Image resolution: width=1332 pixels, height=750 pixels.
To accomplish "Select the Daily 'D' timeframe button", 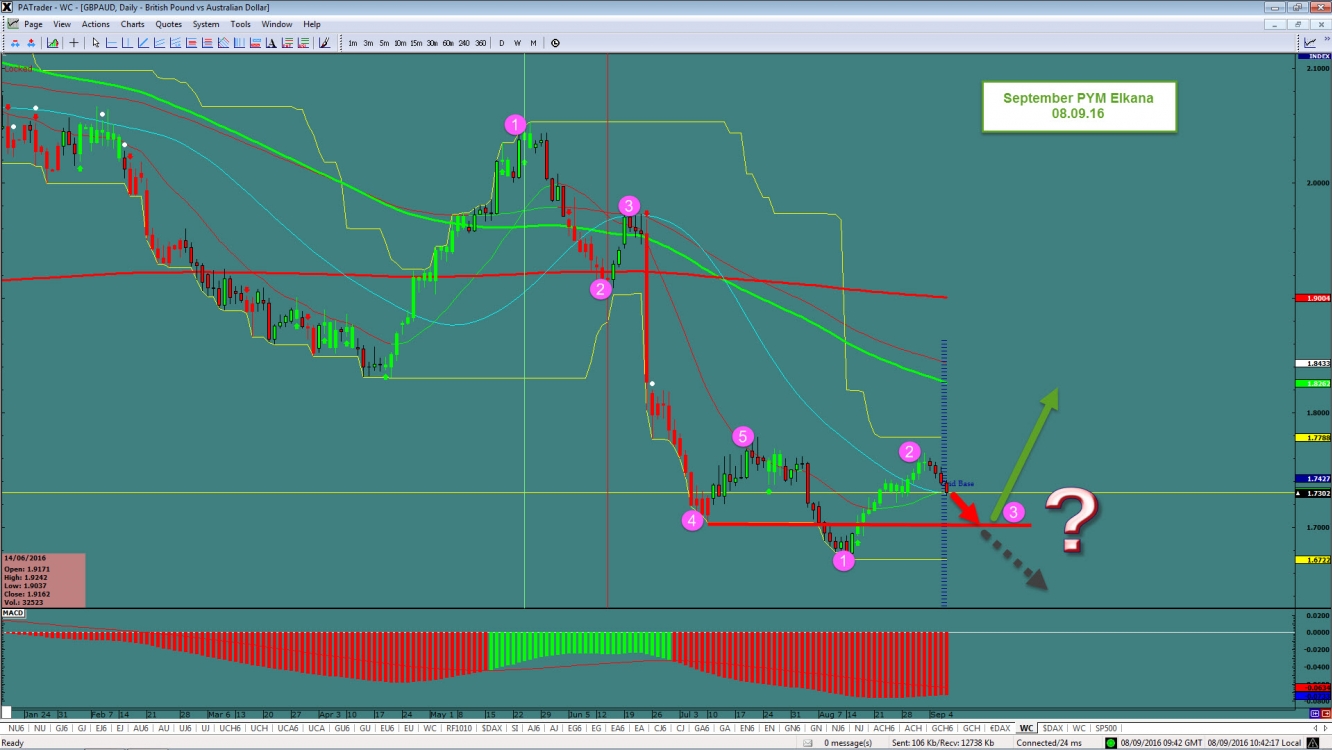I will [x=502, y=43].
